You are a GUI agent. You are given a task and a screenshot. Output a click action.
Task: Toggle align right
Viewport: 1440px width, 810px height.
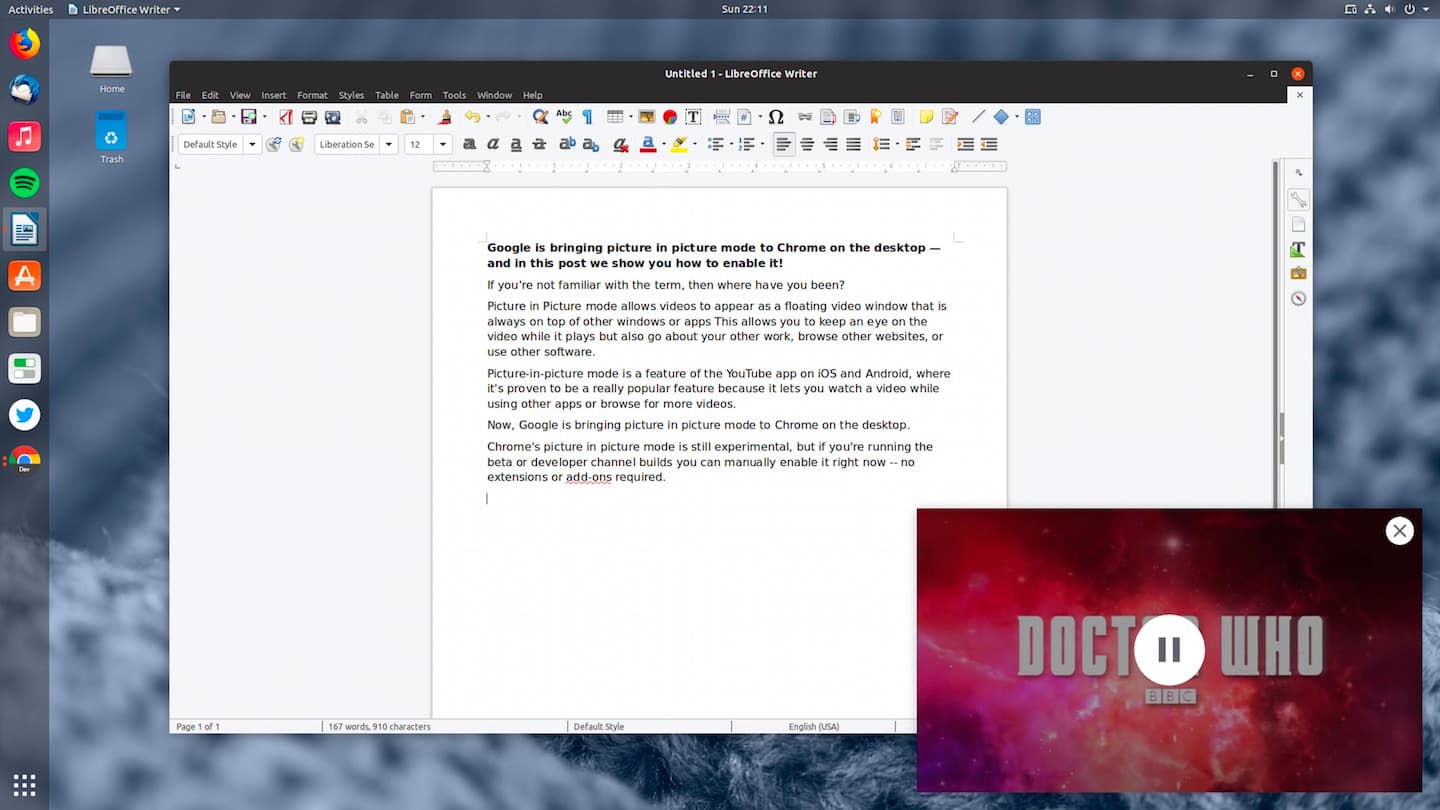tap(830, 144)
